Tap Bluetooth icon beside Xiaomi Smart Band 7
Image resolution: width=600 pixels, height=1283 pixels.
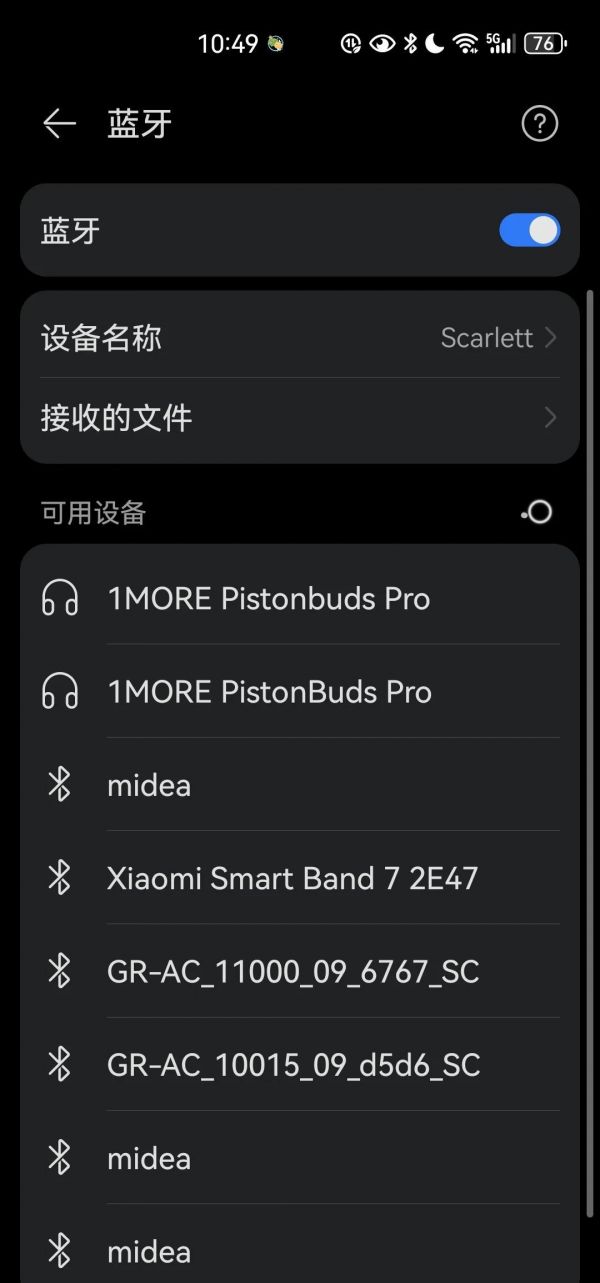(60, 878)
